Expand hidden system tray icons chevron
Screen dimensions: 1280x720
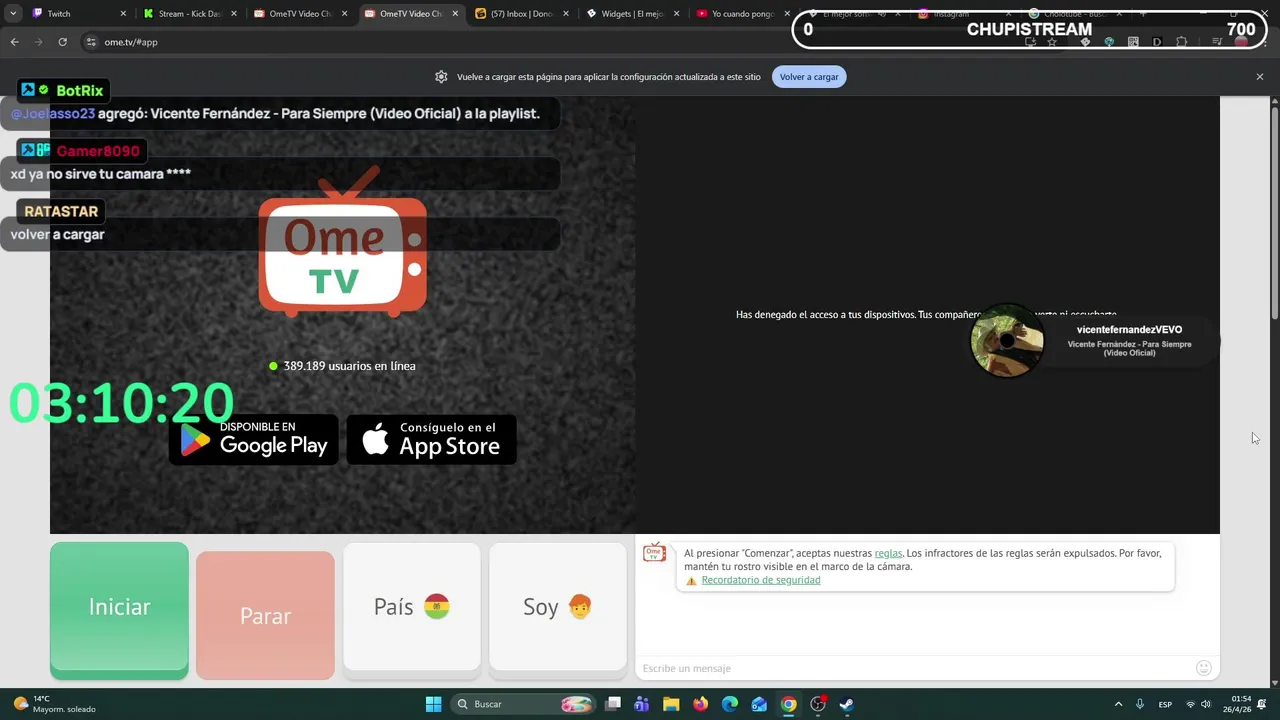(x=1117, y=704)
